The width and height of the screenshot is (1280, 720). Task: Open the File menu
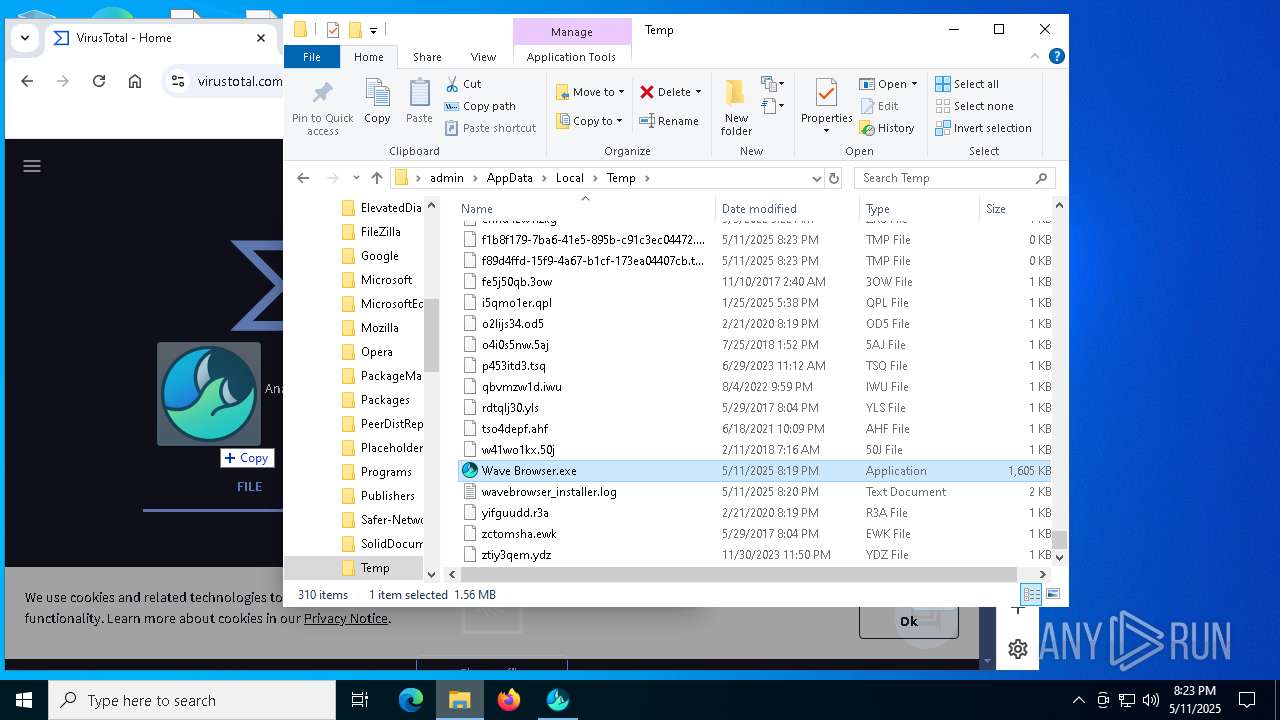[312, 57]
